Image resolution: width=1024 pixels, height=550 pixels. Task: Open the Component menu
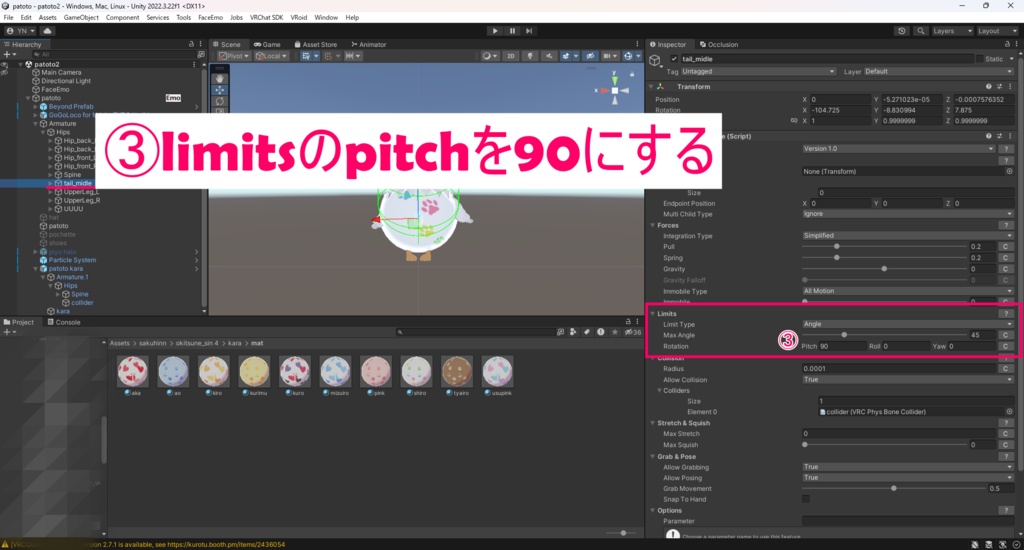[122, 18]
